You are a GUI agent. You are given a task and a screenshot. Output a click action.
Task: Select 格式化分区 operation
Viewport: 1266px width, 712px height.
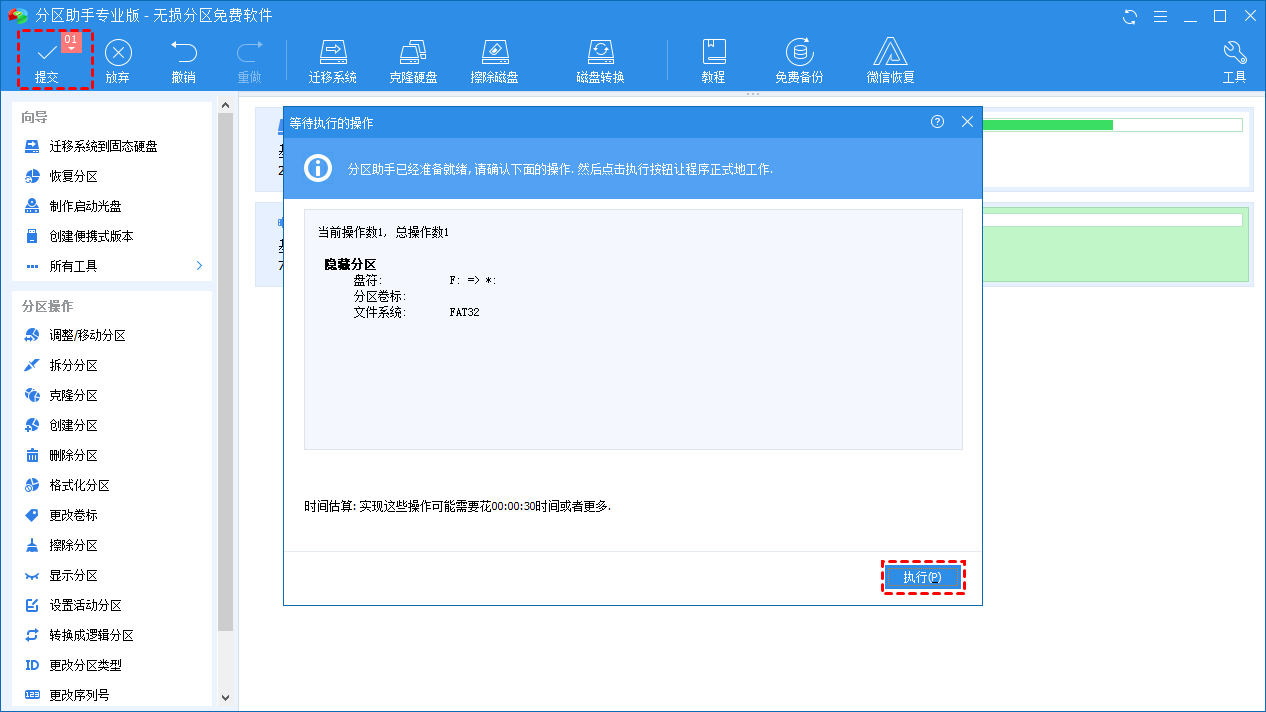coord(80,486)
